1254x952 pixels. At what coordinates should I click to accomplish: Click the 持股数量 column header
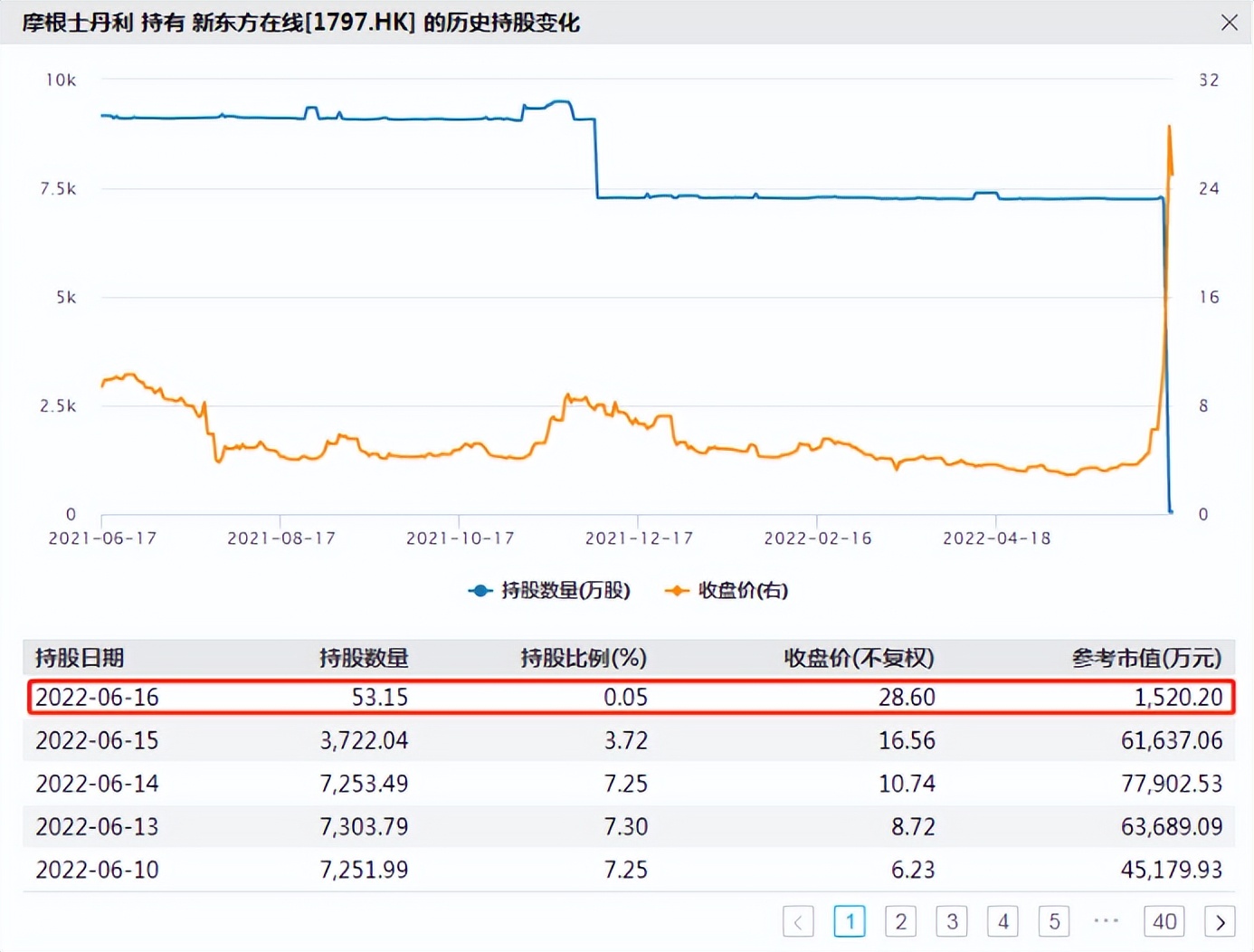pyautogui.click(x=364, y=658)
